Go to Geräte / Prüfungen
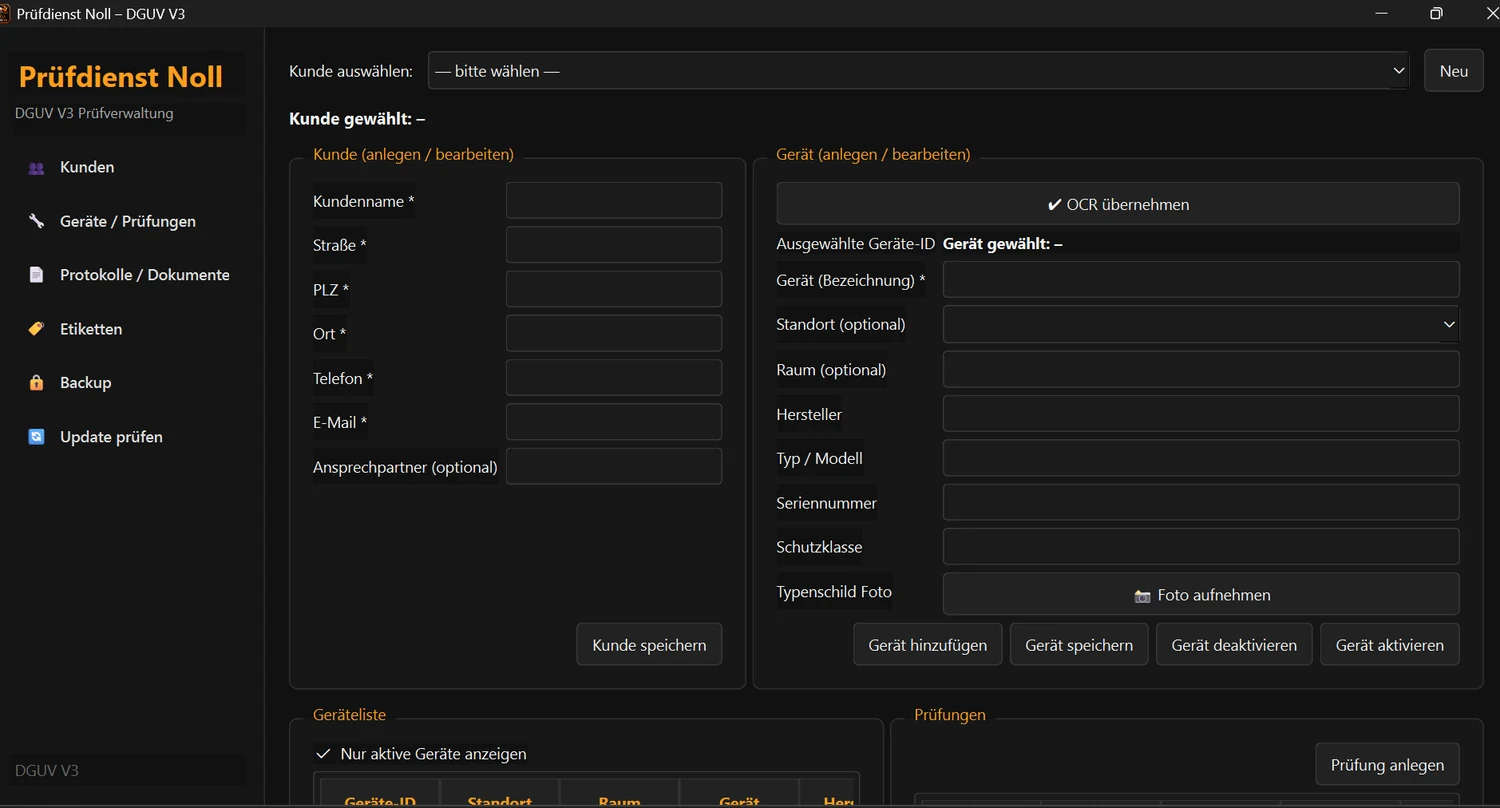This screenshot has height=808, width=1500. pos(127,221)
